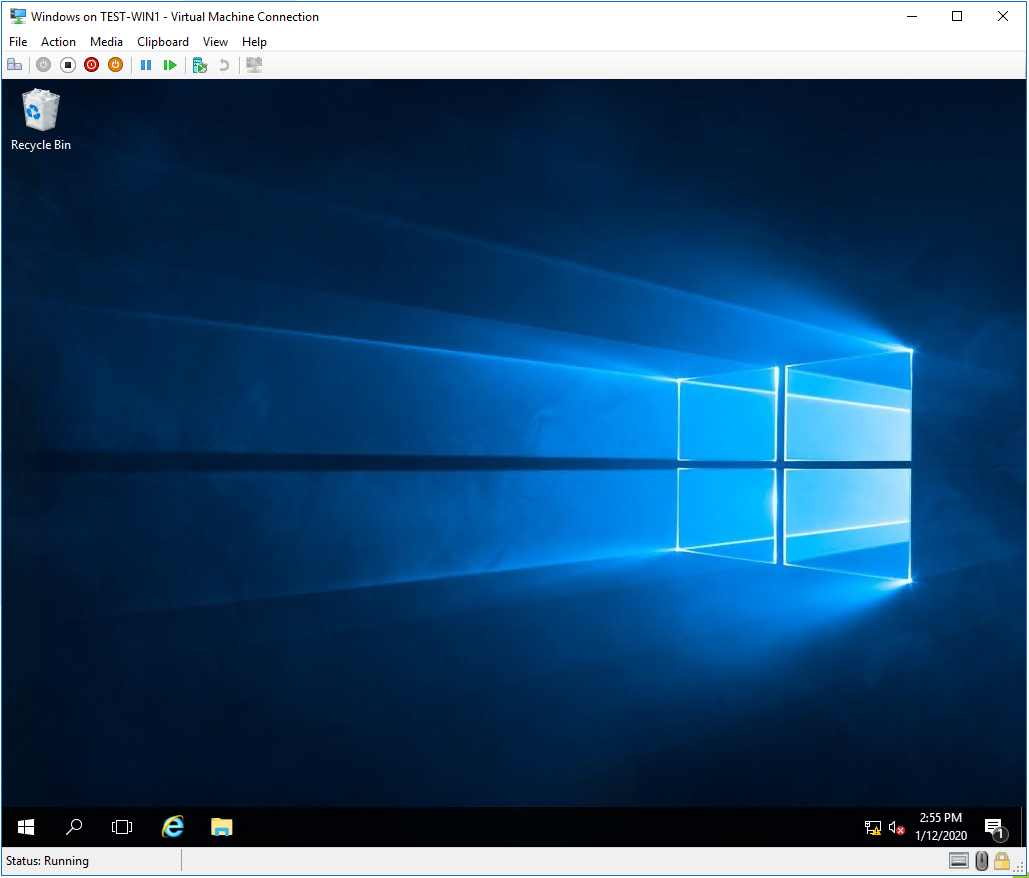Click the muted volume tray icon
The width and height of the screenshot is (1029, 878).
point(896,828)
